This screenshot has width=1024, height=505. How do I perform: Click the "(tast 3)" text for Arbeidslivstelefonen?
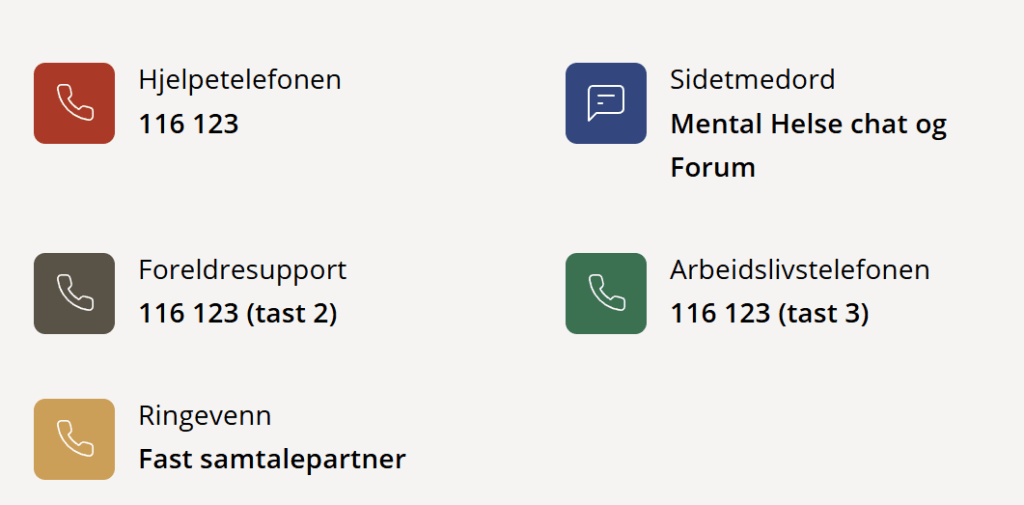click(x=823, y=313)
